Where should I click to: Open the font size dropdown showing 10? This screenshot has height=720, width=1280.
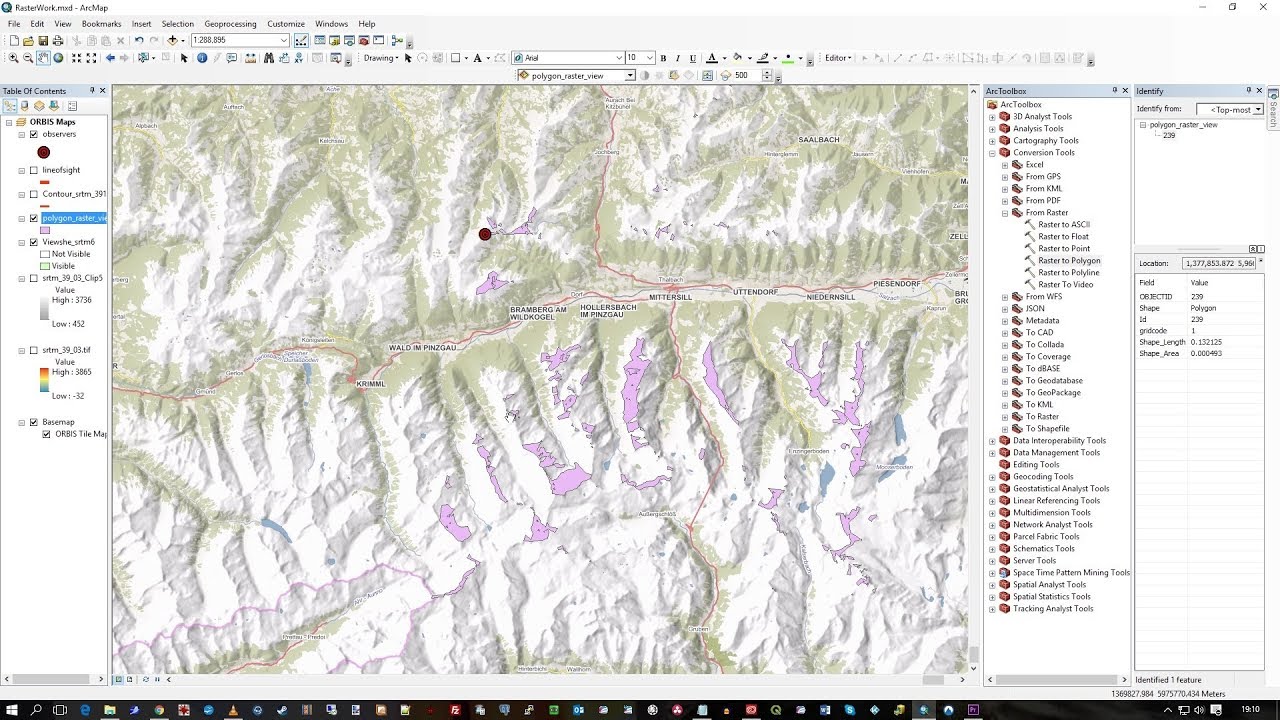point(649,58)
